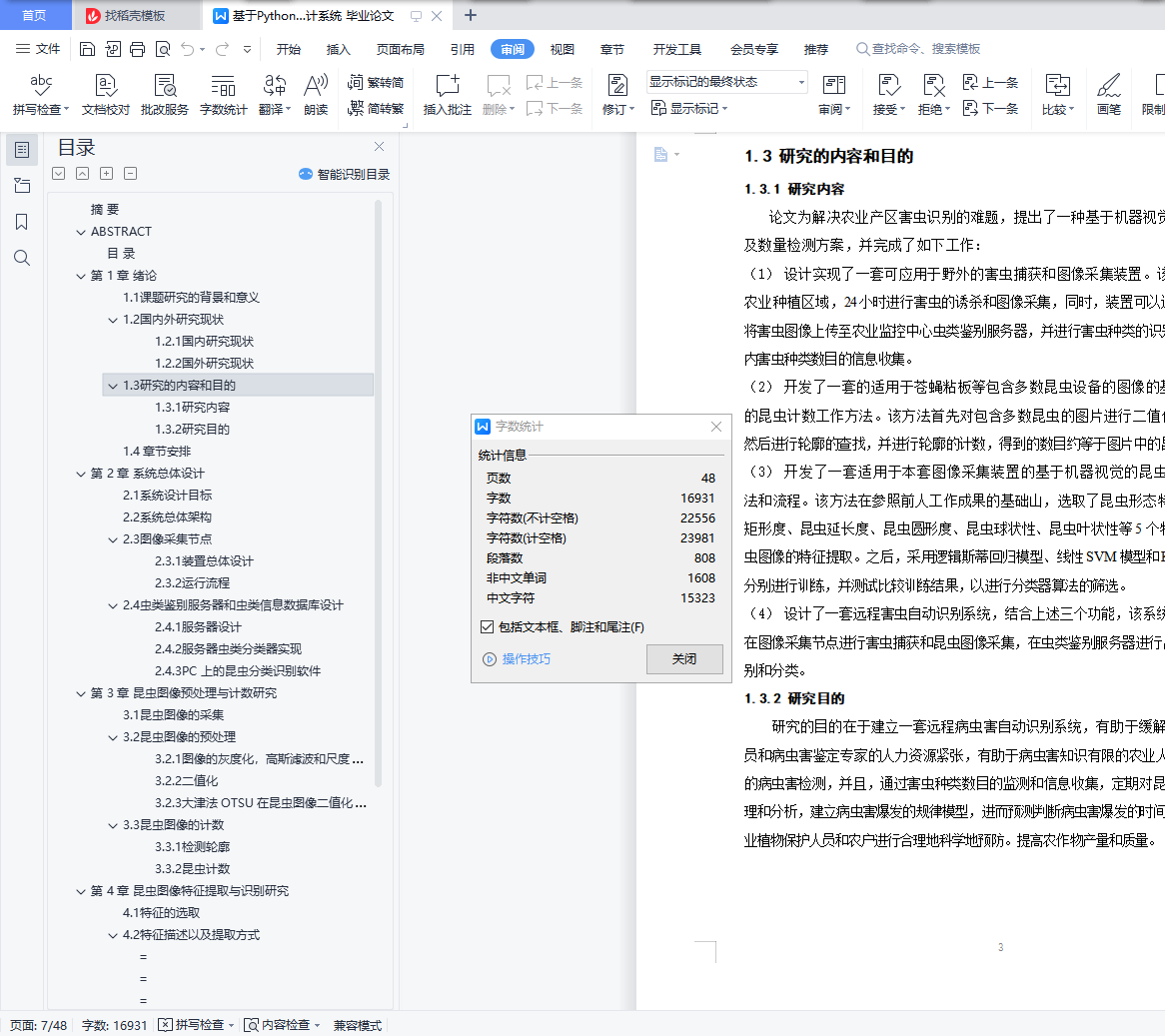Collapse 1.2国内外研究现状 outline node
Viewport: 1165px width, 1036px height.
113,320
